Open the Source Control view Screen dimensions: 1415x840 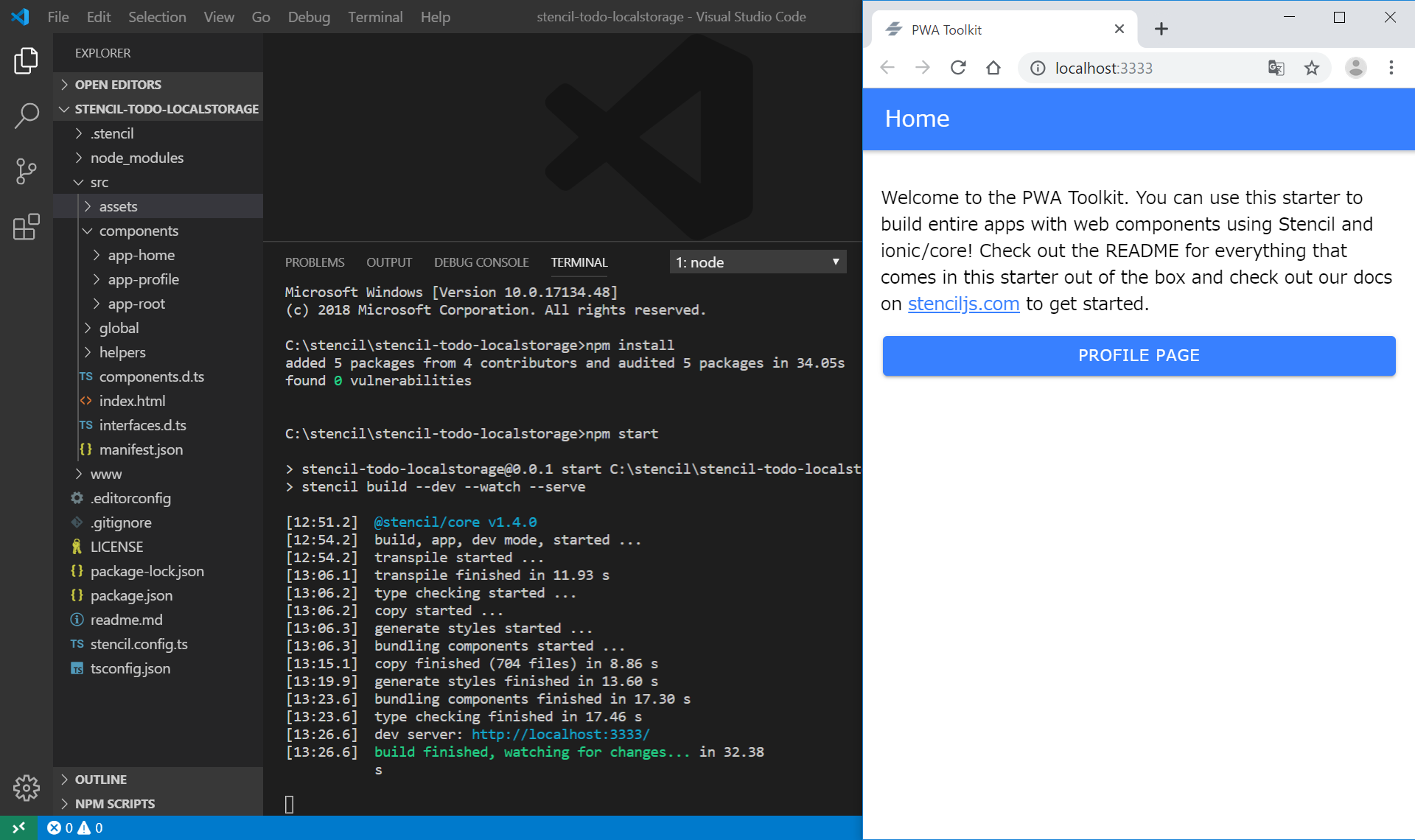[x=26, y=171]
